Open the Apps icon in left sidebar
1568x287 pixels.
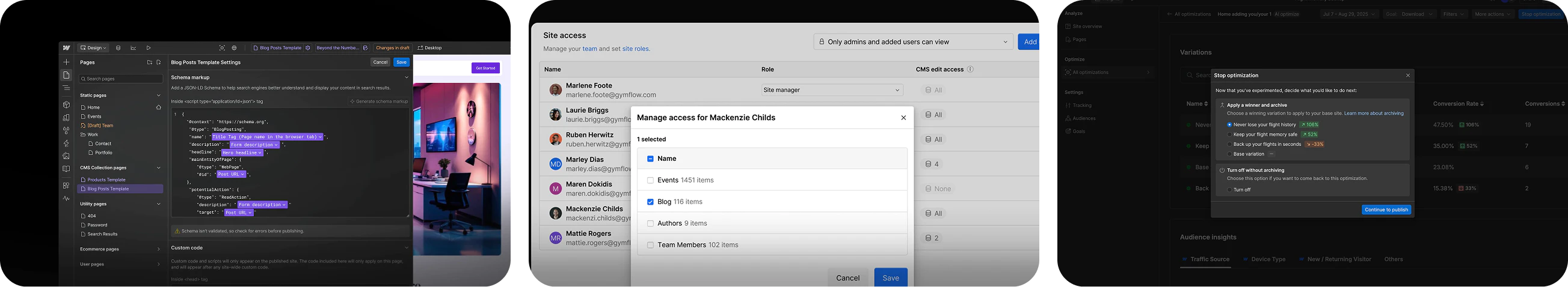pos(66,186)
